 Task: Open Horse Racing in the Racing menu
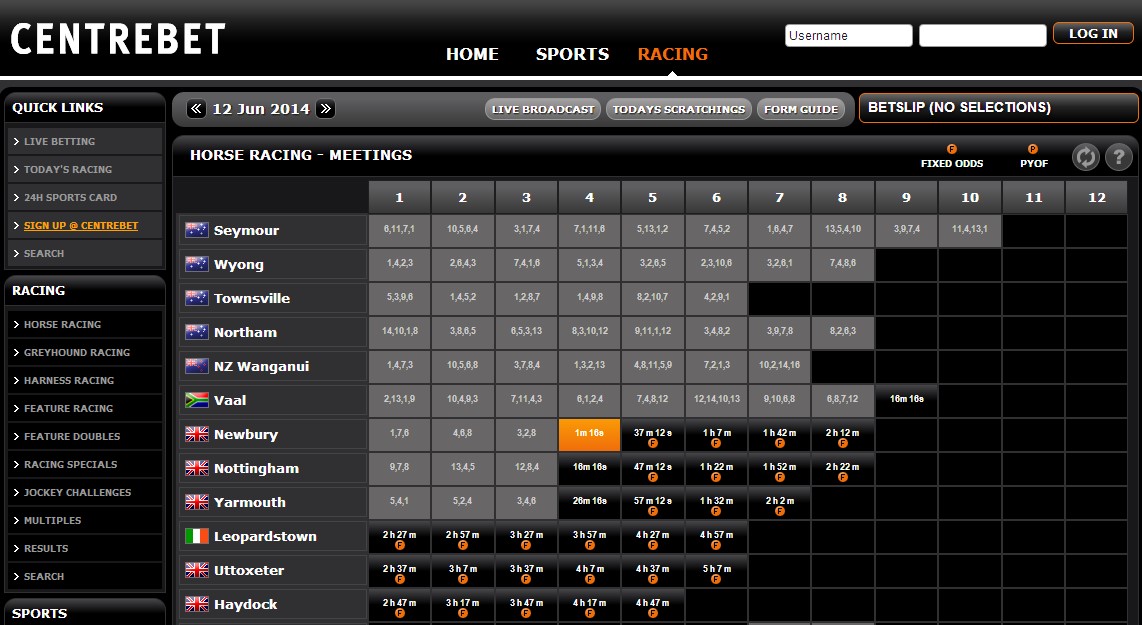[x=84, y=324]
